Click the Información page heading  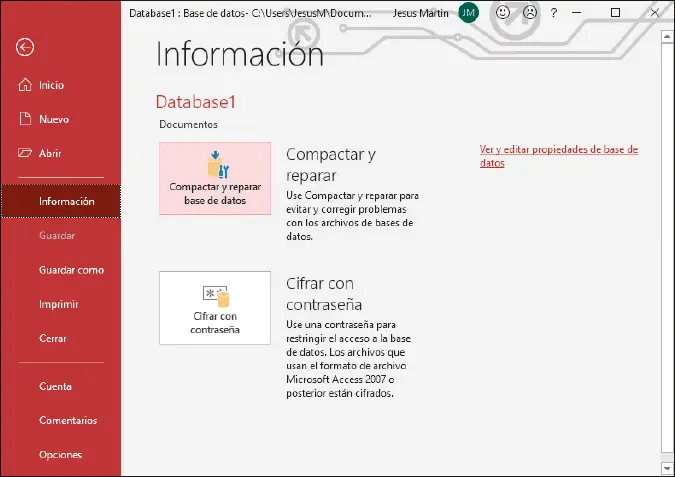tap(239, 54)
